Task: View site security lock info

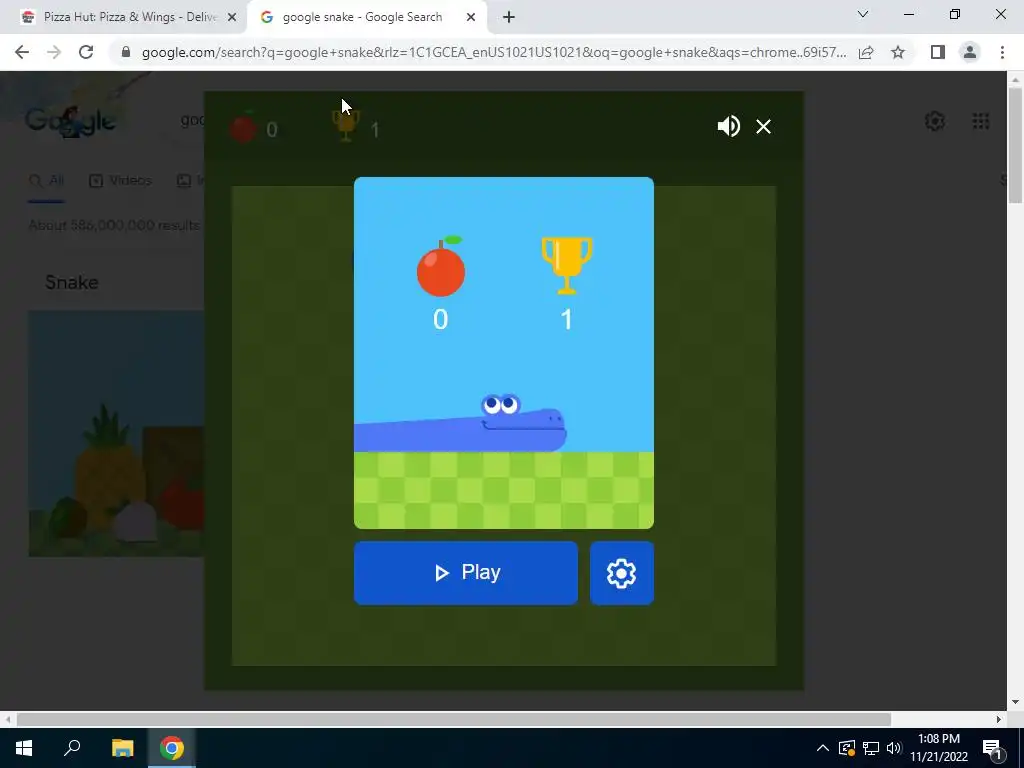Action: click(x=125, y=52)
